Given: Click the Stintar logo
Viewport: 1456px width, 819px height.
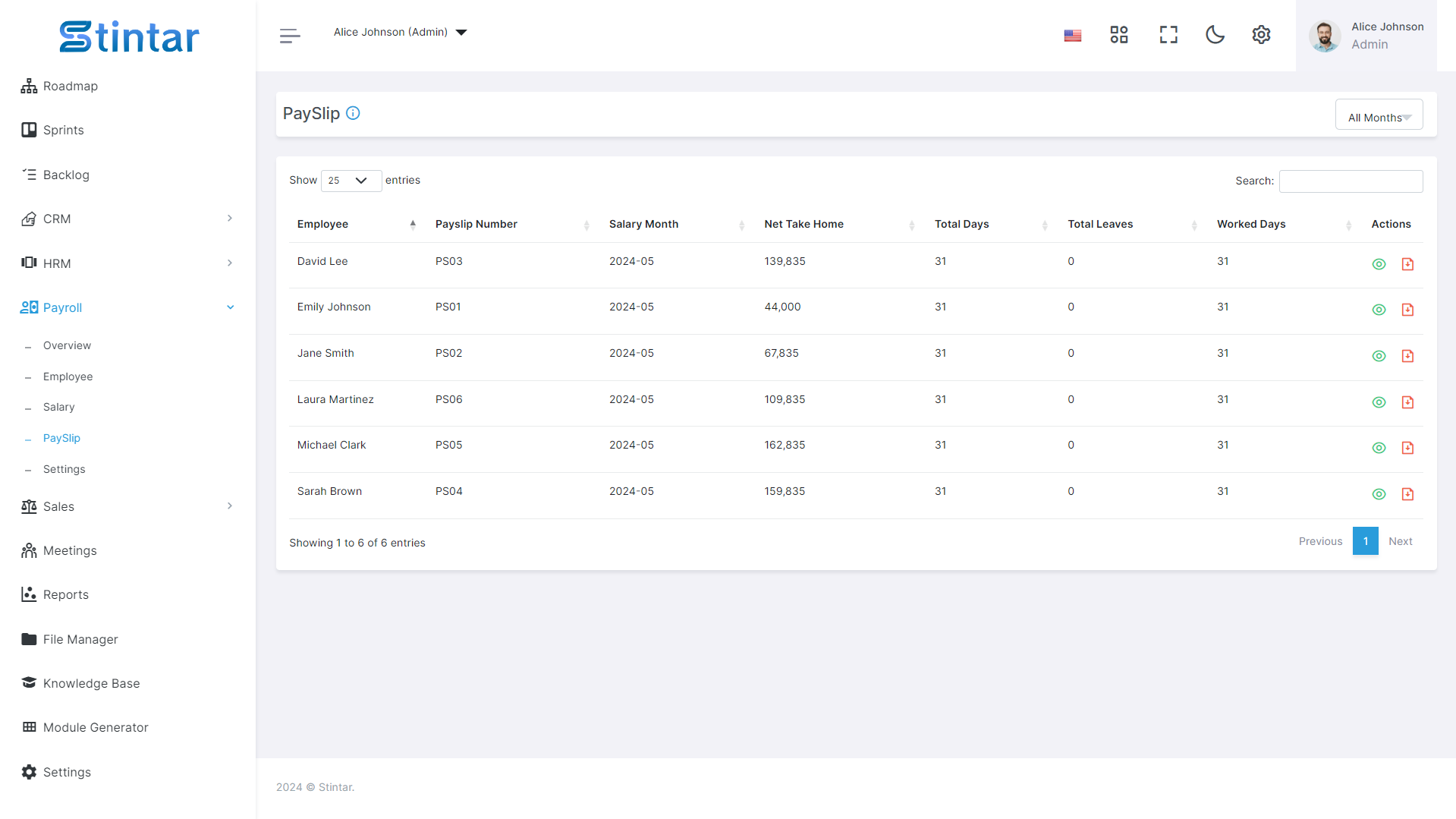Looking at the screenshot, I should [129, 36].
